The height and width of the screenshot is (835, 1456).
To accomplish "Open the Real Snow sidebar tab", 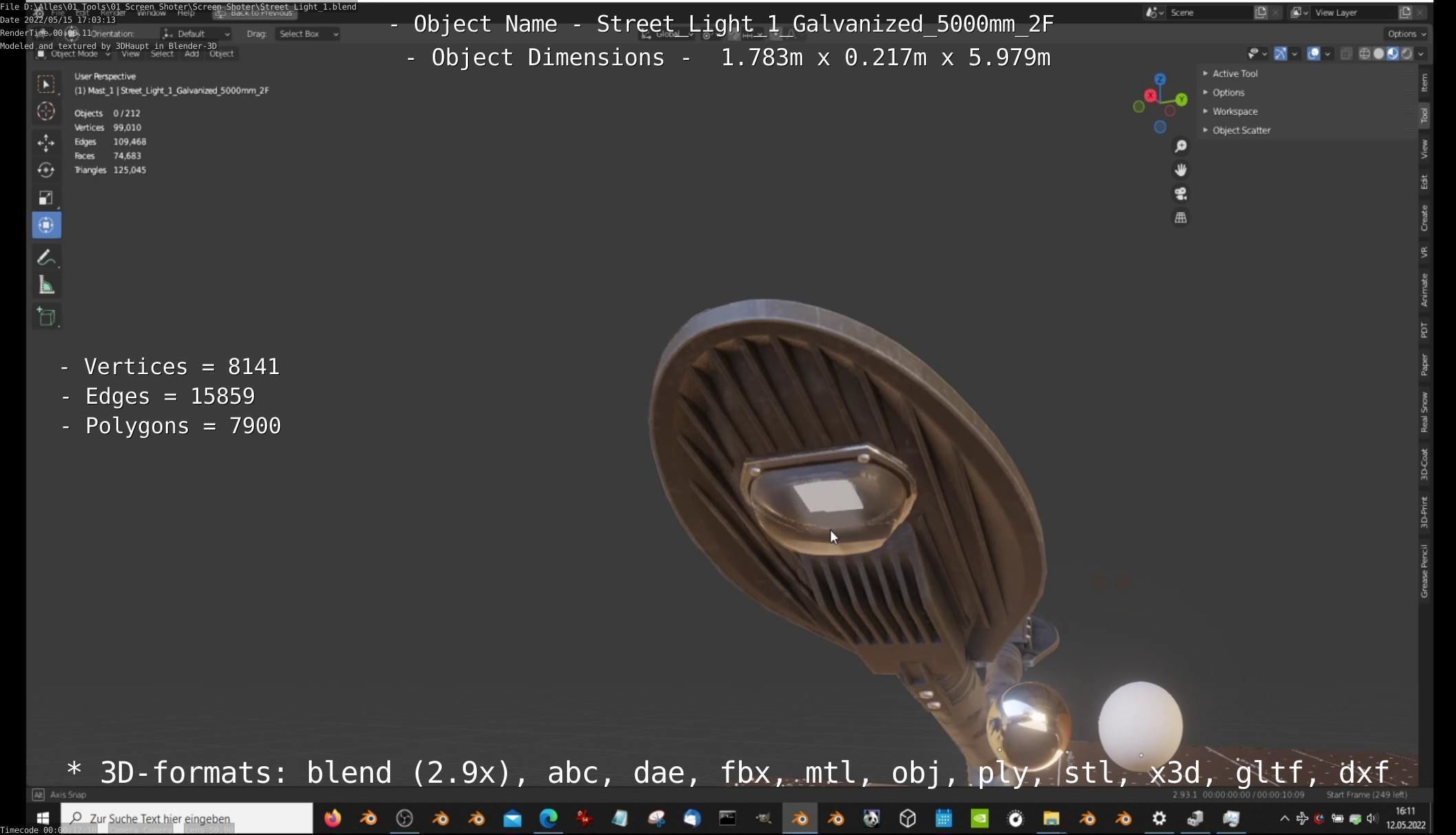I will point(1424,412).
